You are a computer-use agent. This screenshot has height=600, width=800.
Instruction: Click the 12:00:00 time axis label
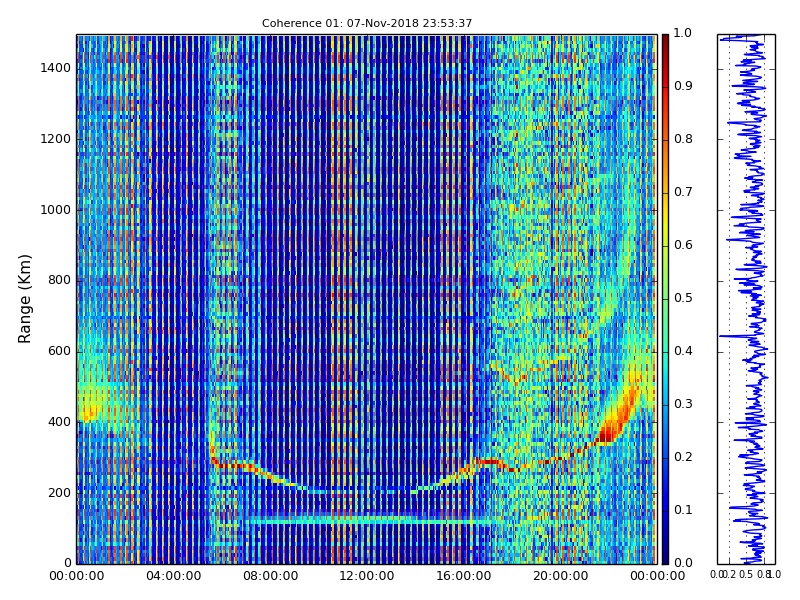pos(367,576)
